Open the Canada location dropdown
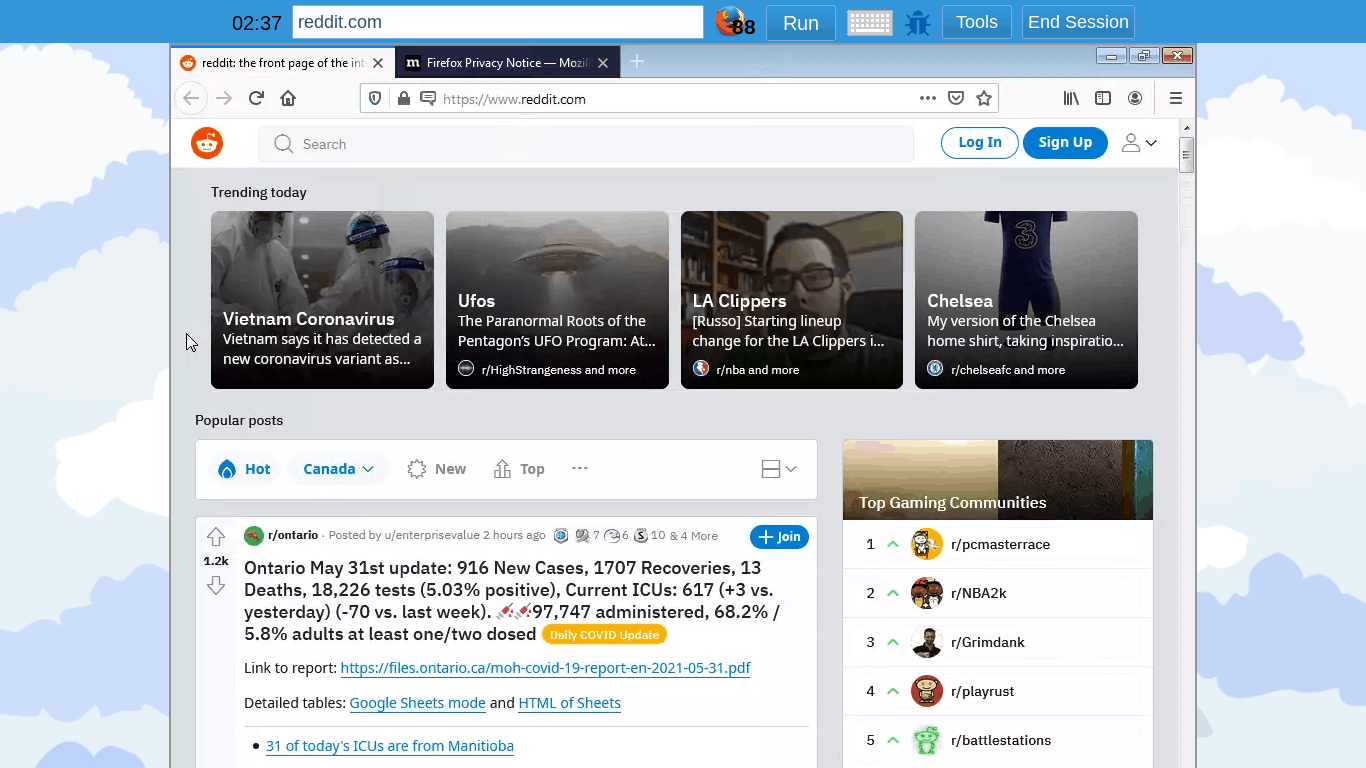Image resolution: width=1366 pixels, height=768 pixels. point(338,469)
